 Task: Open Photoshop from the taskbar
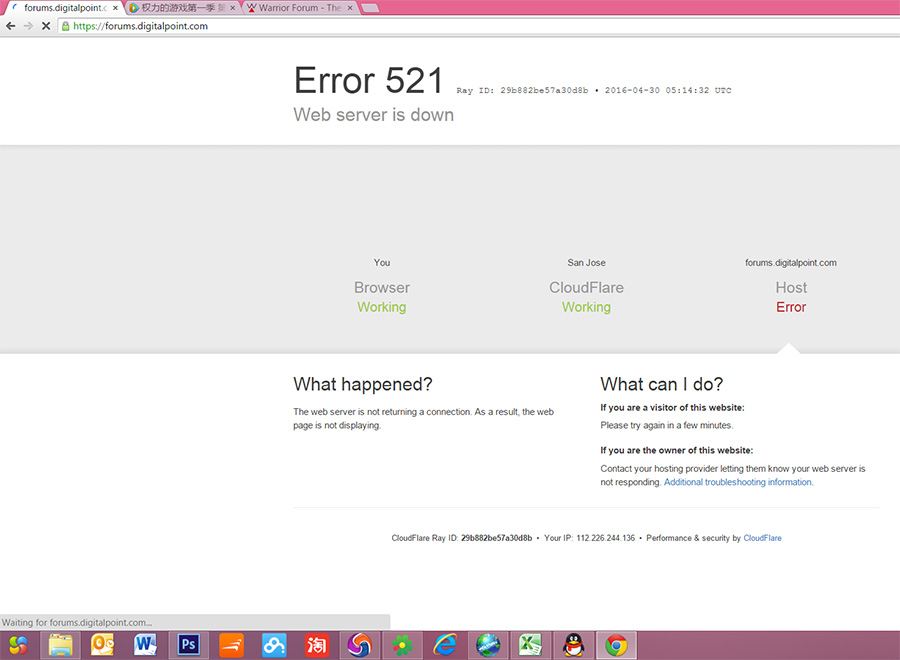click(188, 646)
